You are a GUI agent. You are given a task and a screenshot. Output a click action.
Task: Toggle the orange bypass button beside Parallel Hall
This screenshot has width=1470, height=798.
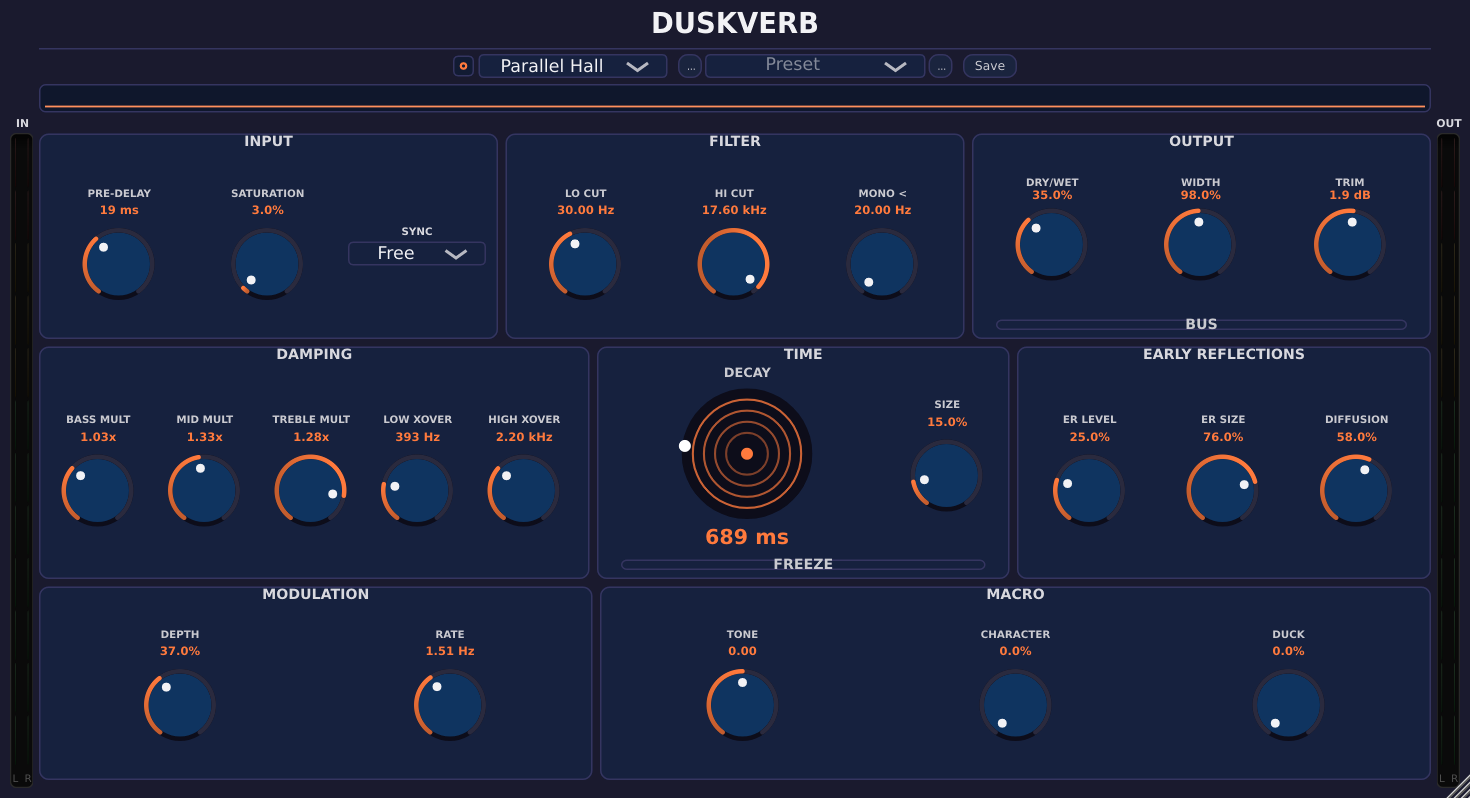[463, 66]
